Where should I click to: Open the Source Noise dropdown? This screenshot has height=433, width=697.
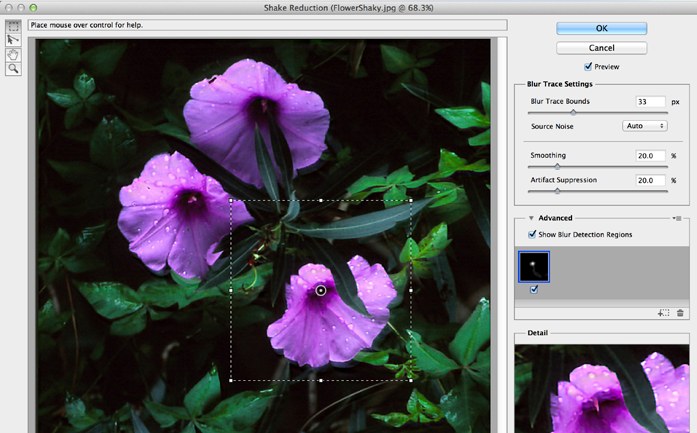tap(645, 126)
